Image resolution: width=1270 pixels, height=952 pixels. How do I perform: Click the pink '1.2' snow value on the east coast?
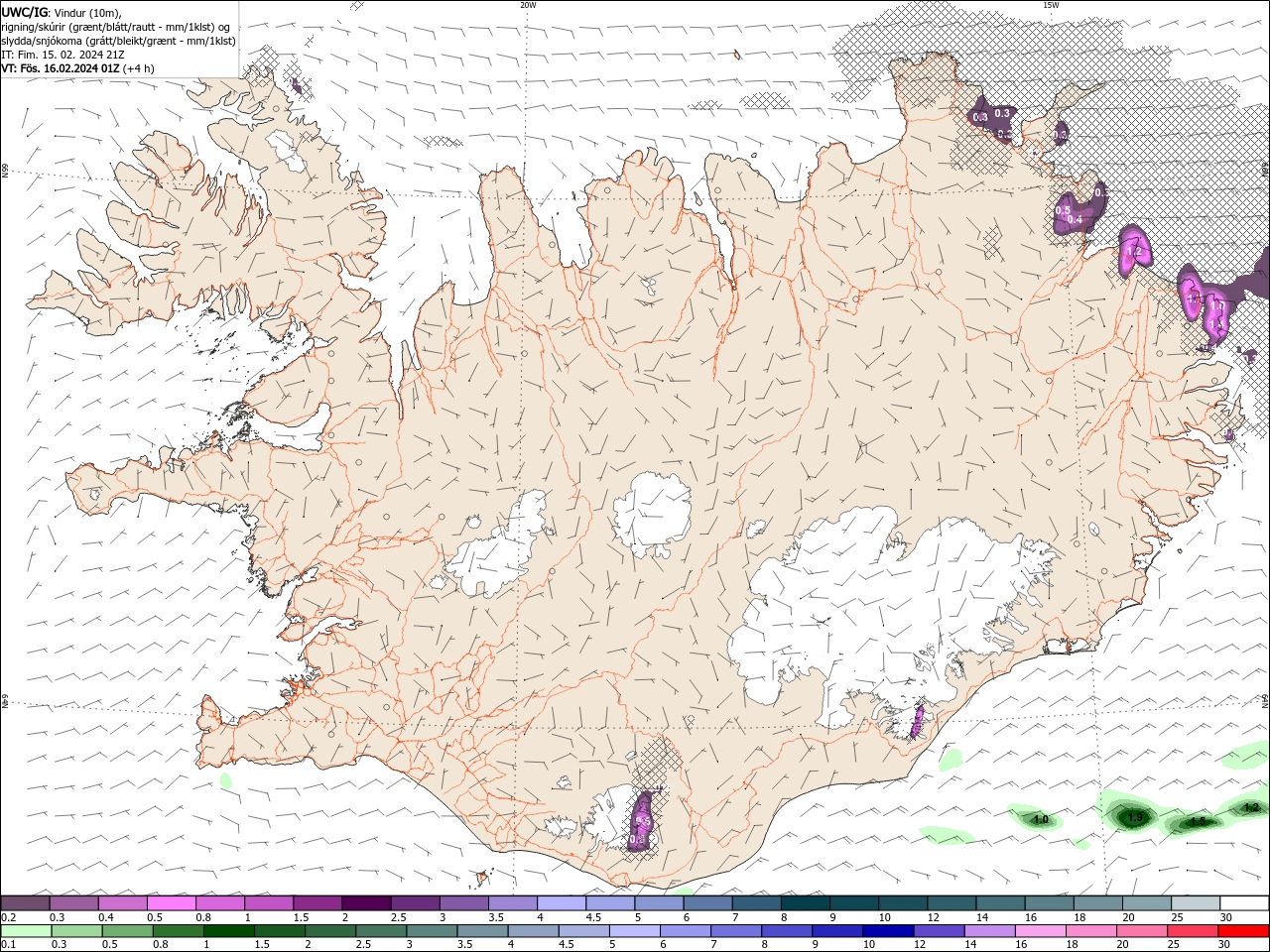[1136, 253]
